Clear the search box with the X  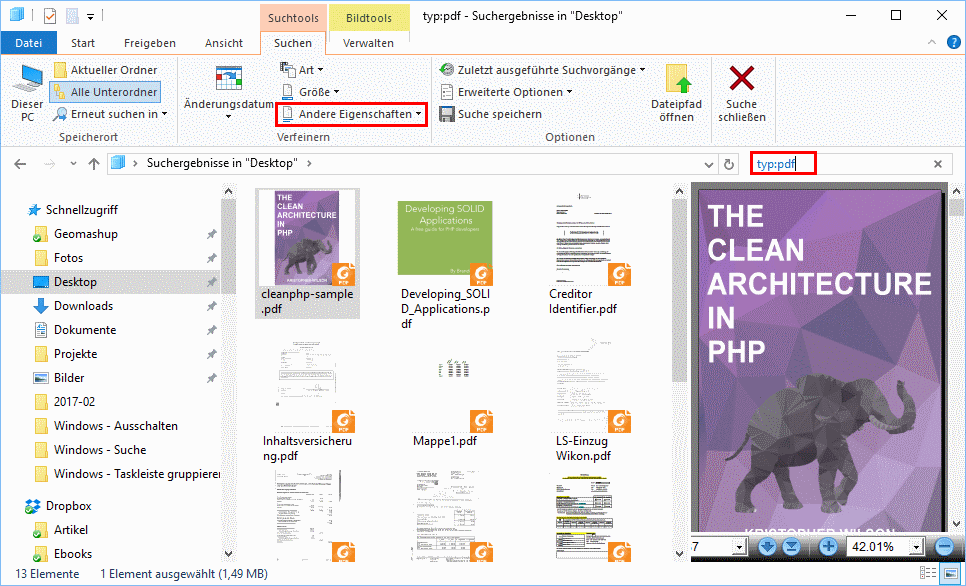click(938, 164)
